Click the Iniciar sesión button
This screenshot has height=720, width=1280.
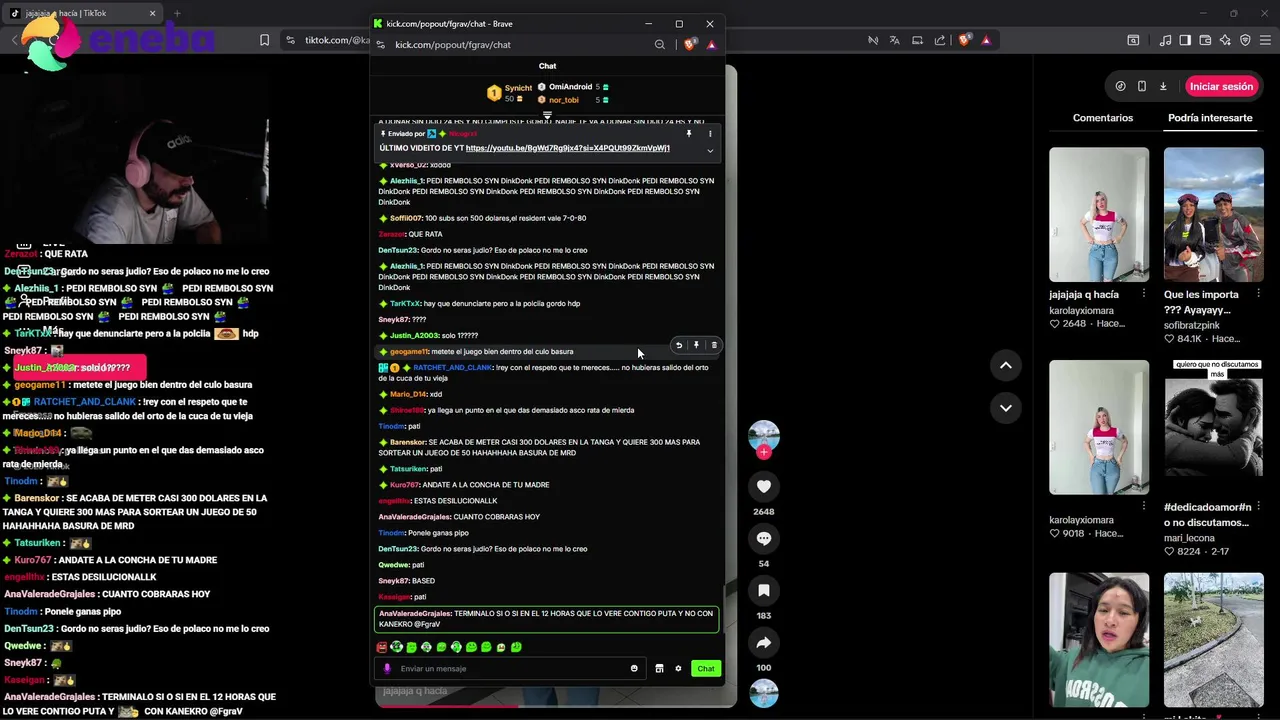tap(1221, 86)
